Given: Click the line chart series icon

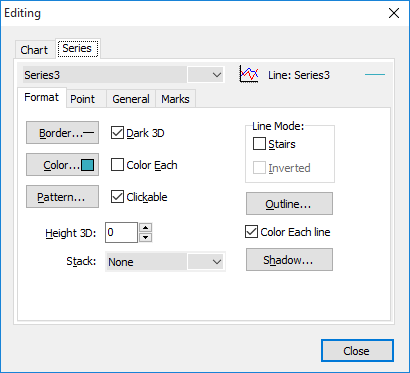Looking at the screenshot, I should 249,75.
